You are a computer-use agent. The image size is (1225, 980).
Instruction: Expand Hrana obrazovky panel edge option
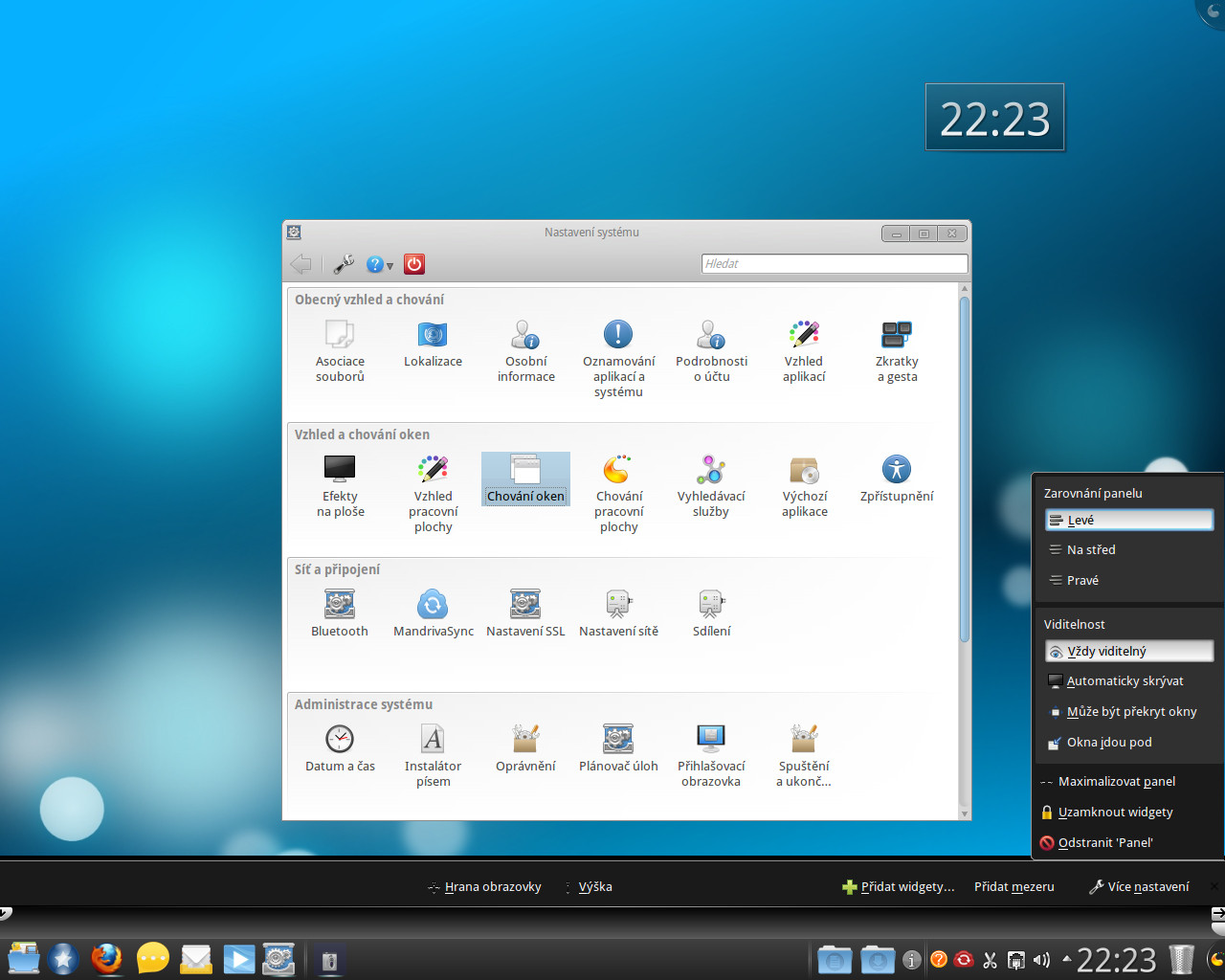485,887
